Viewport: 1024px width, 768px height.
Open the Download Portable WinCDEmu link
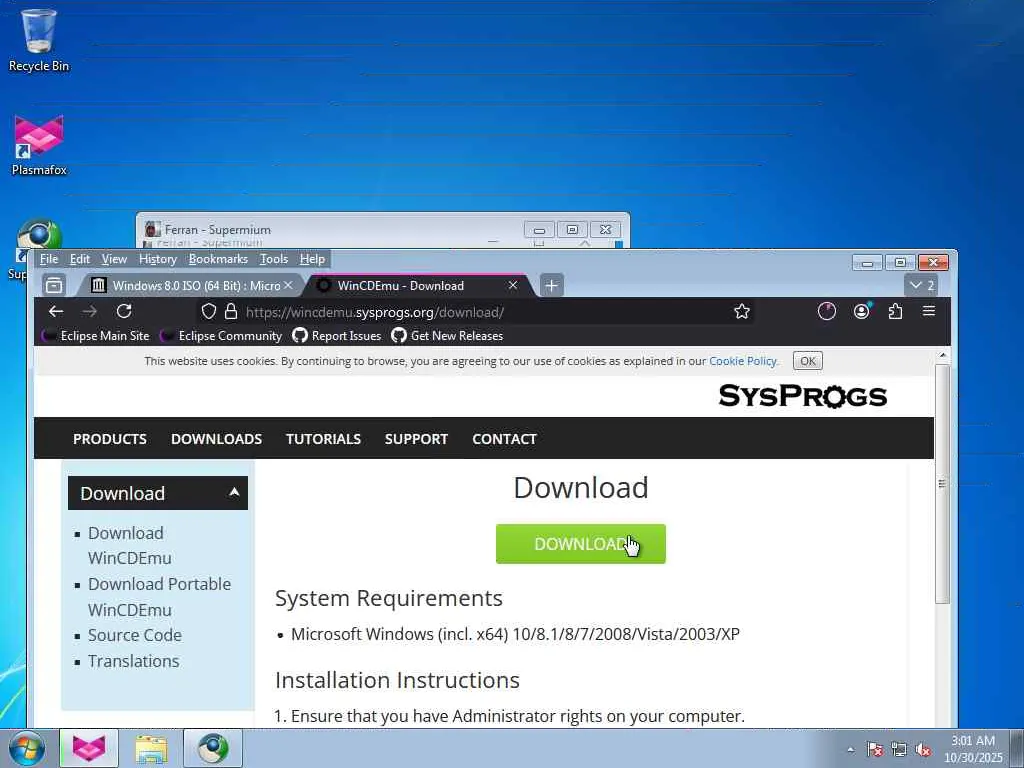pyautogui.click(x=159, y=597)
